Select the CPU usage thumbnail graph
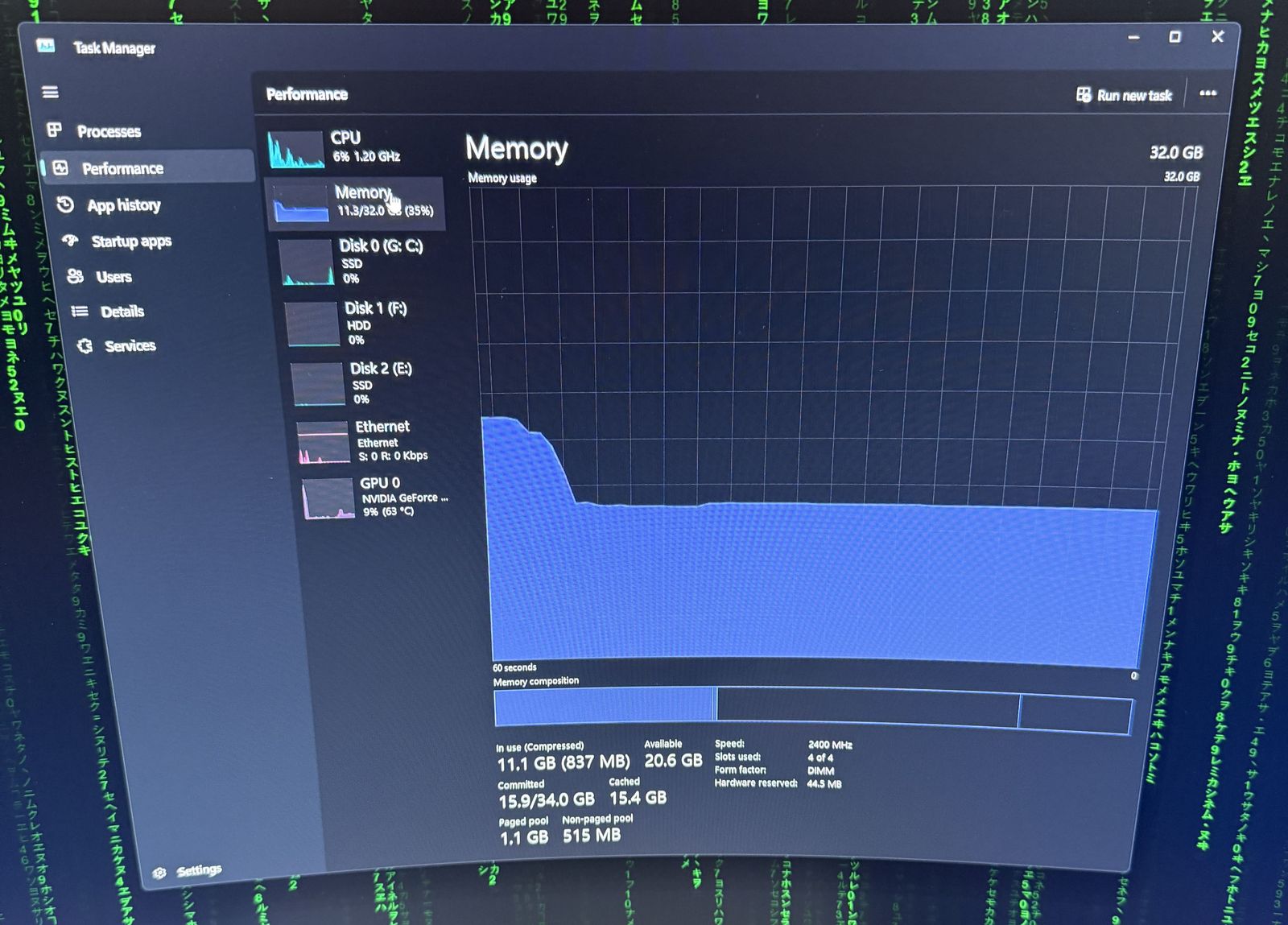This screenshot has height=925, width=1288. 295,149
